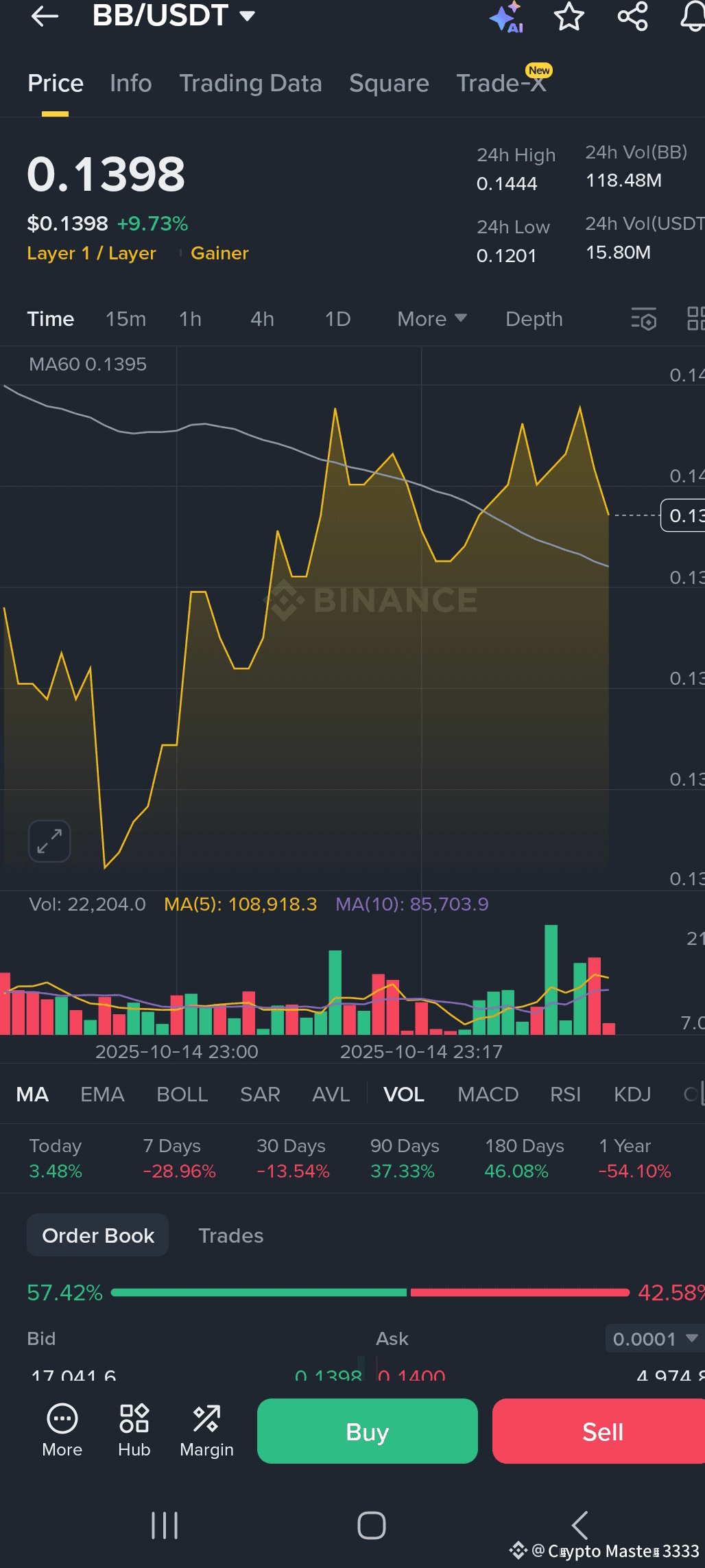Viewport: 705px width, 1568px height.
Task: Select the 1h interval
Action: point(190,319)
